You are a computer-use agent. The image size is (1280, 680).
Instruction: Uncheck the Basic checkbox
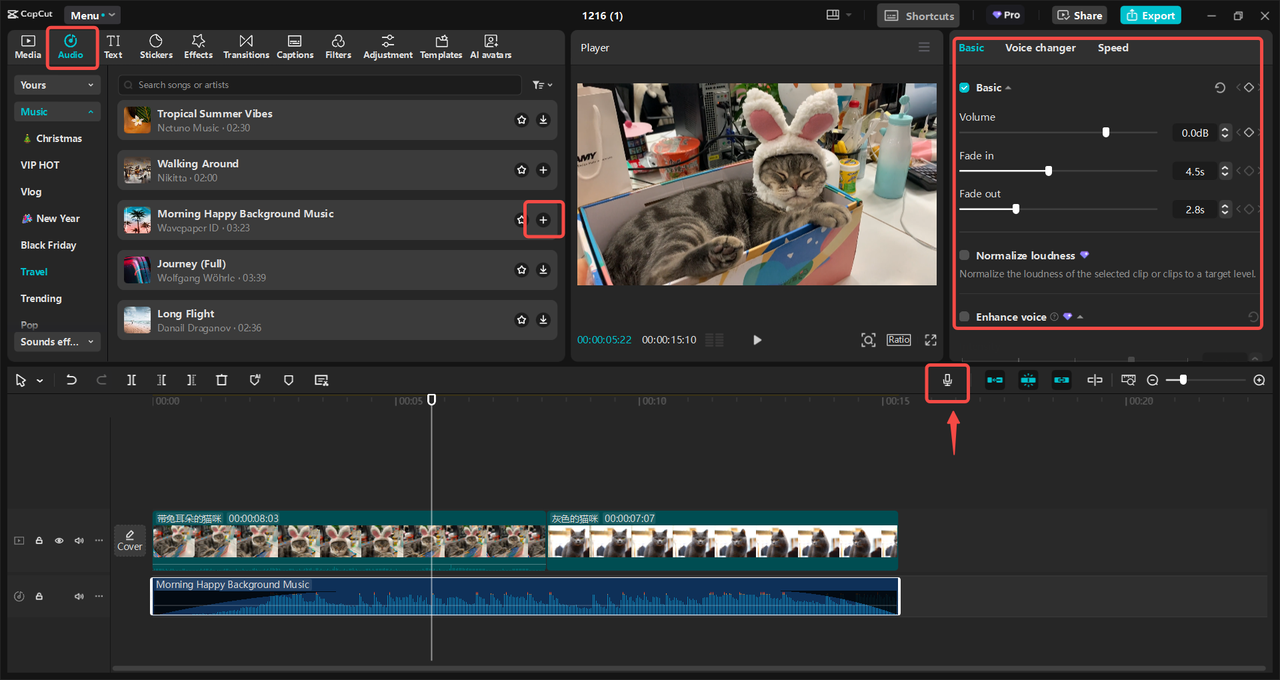965,88
